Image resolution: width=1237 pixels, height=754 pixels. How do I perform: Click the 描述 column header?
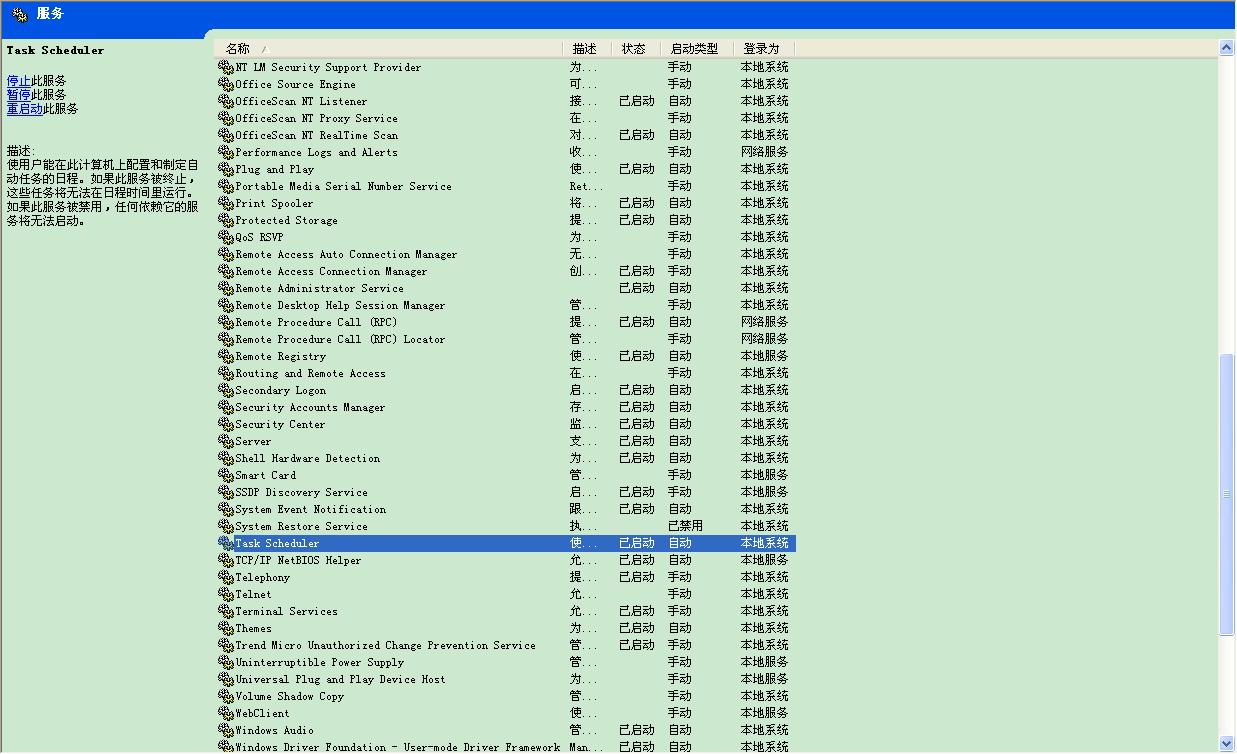(x=586, y=48)
